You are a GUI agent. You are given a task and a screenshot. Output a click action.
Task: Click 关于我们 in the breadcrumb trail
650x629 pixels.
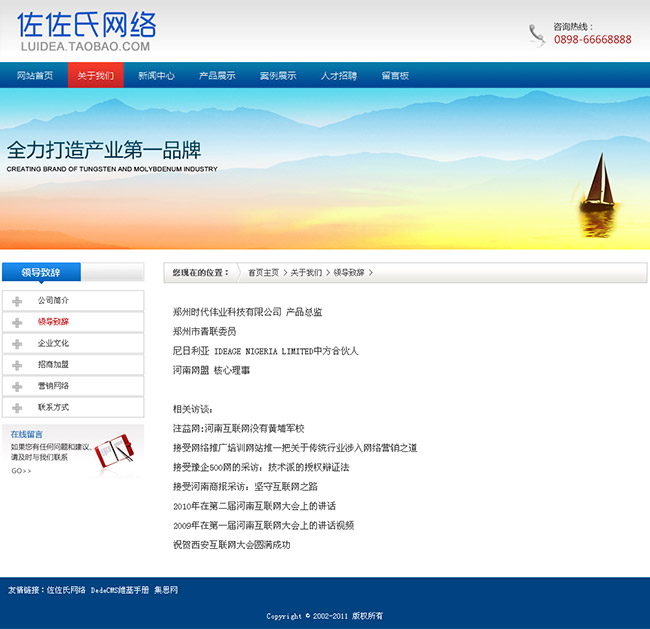[306, 272]
